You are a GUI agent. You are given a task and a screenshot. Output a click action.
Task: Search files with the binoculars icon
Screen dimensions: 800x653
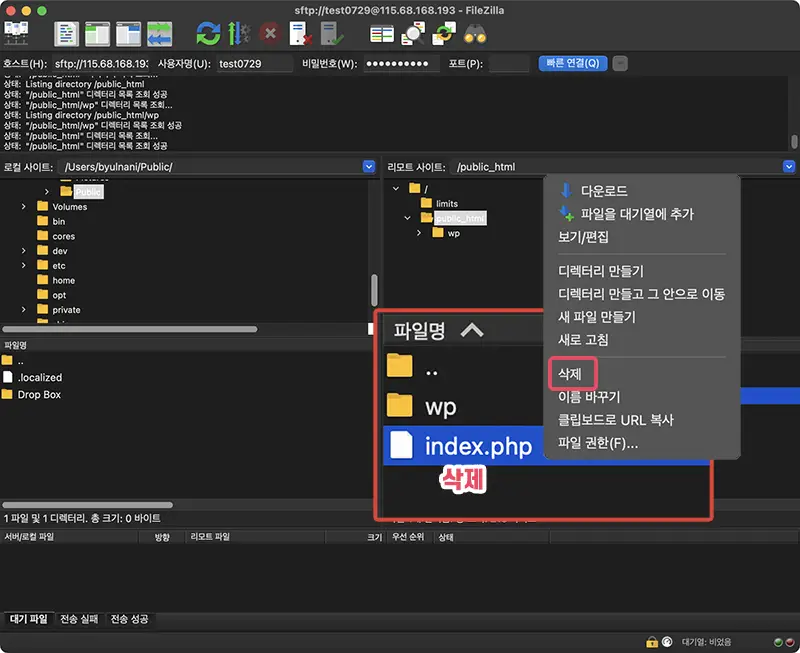point(475,35)
